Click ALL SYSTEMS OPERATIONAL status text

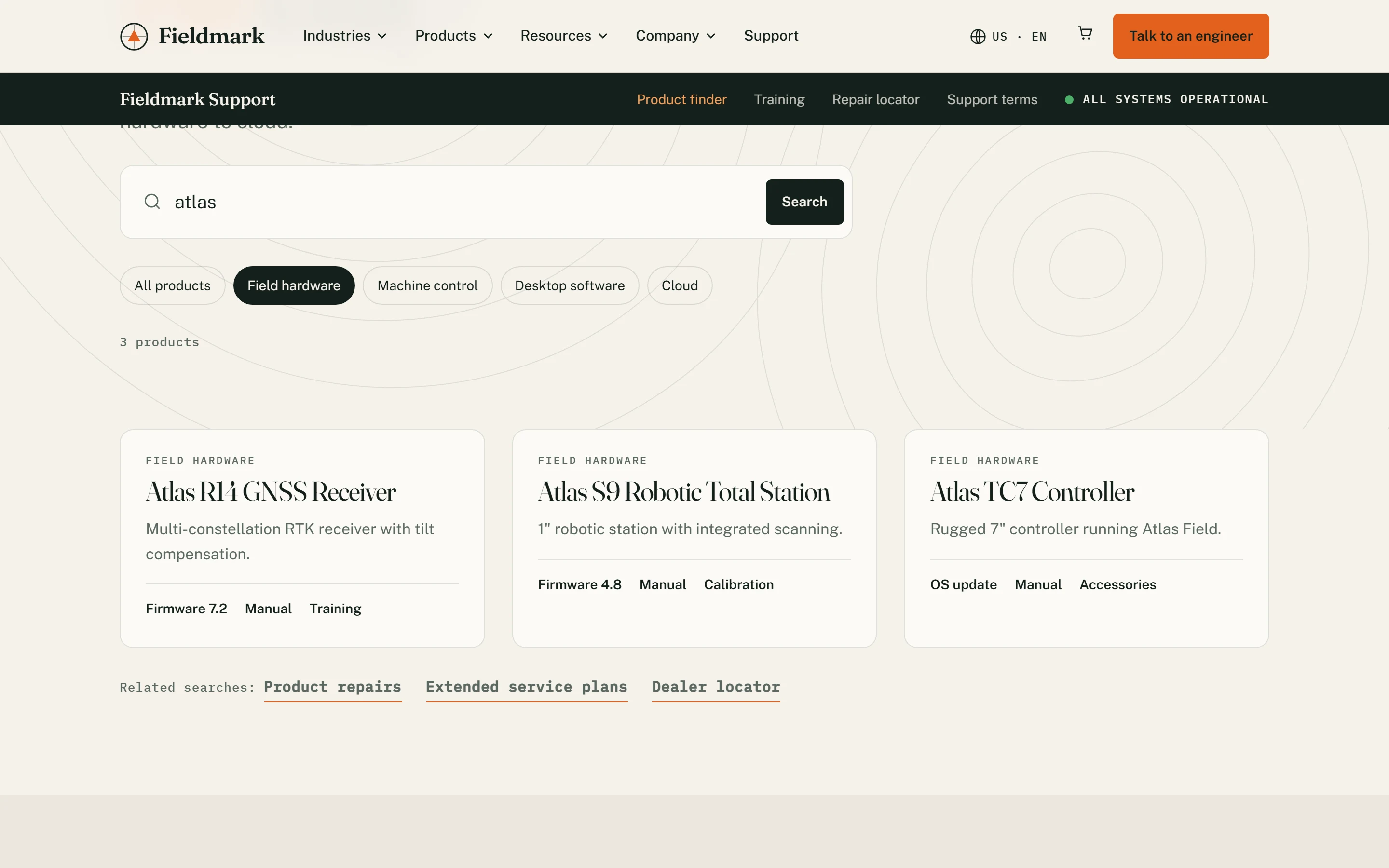pyautogui.click(x=1175, y=99)
